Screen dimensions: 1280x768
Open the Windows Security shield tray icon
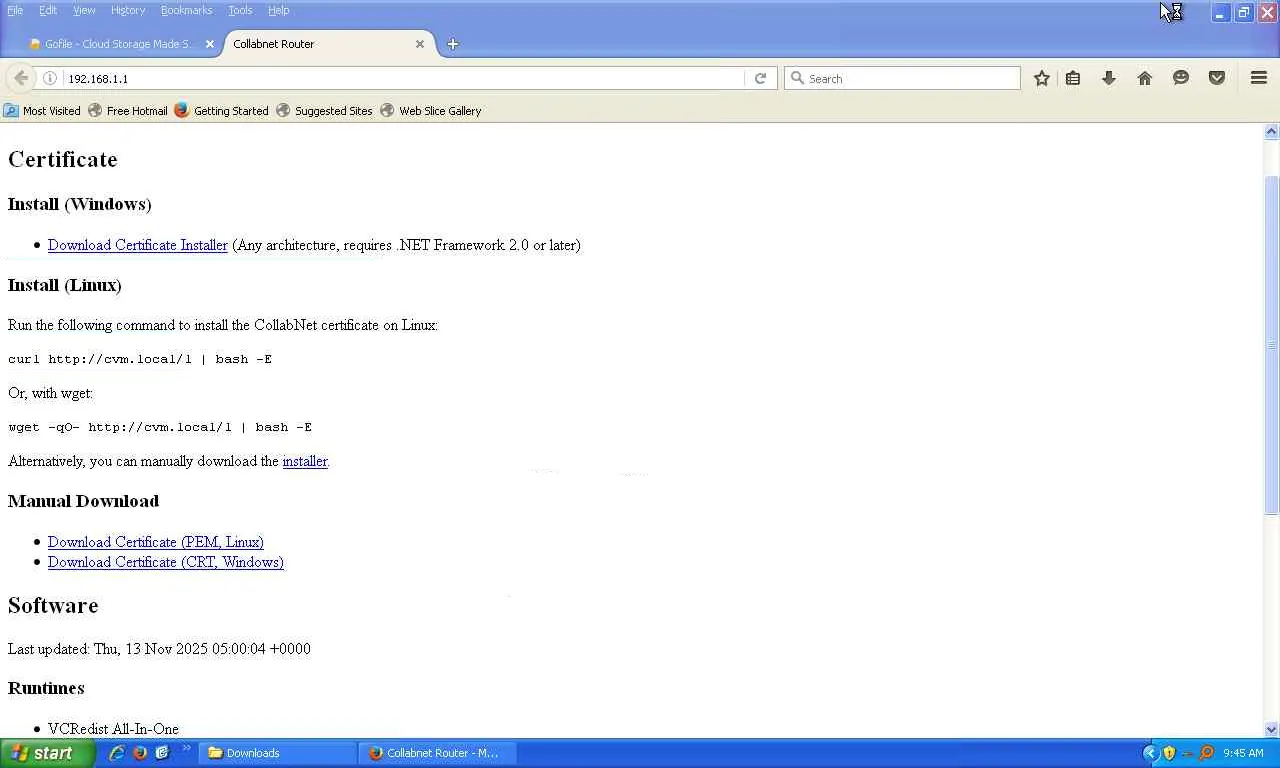[x=1169, y=753]
